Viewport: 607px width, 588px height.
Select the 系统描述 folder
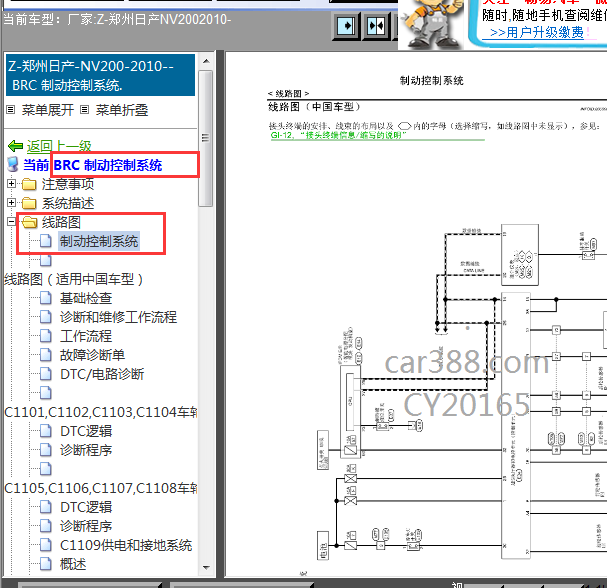pyautogui.click(x=68, y=203)
